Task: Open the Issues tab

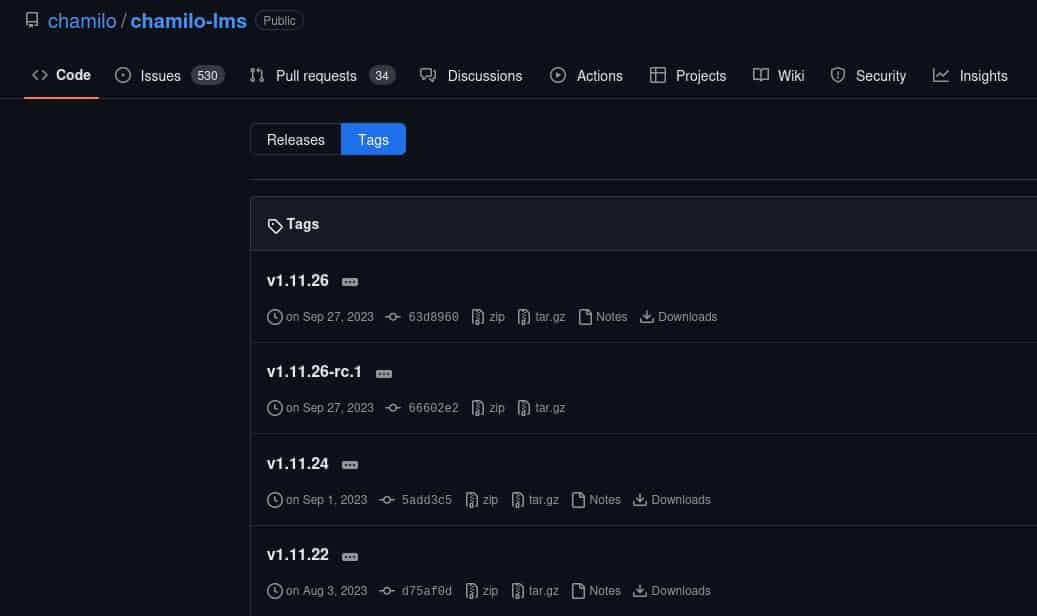Action: click(x=169, y=75)
